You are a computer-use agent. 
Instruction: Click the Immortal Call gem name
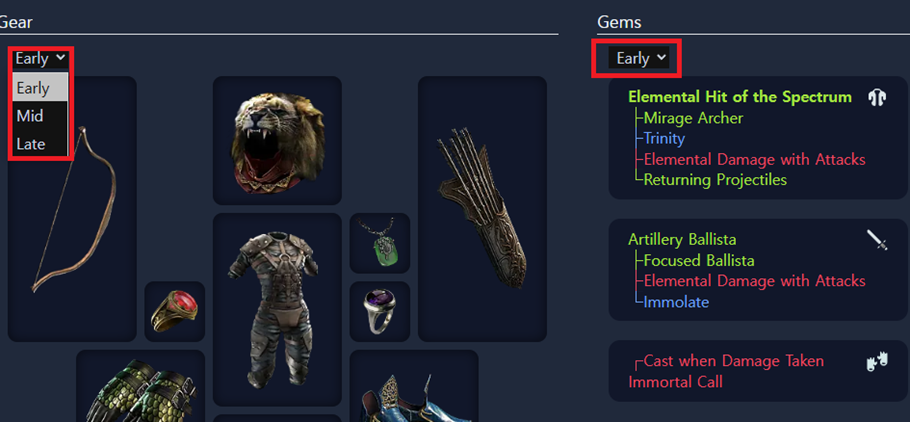coord(675,382)
